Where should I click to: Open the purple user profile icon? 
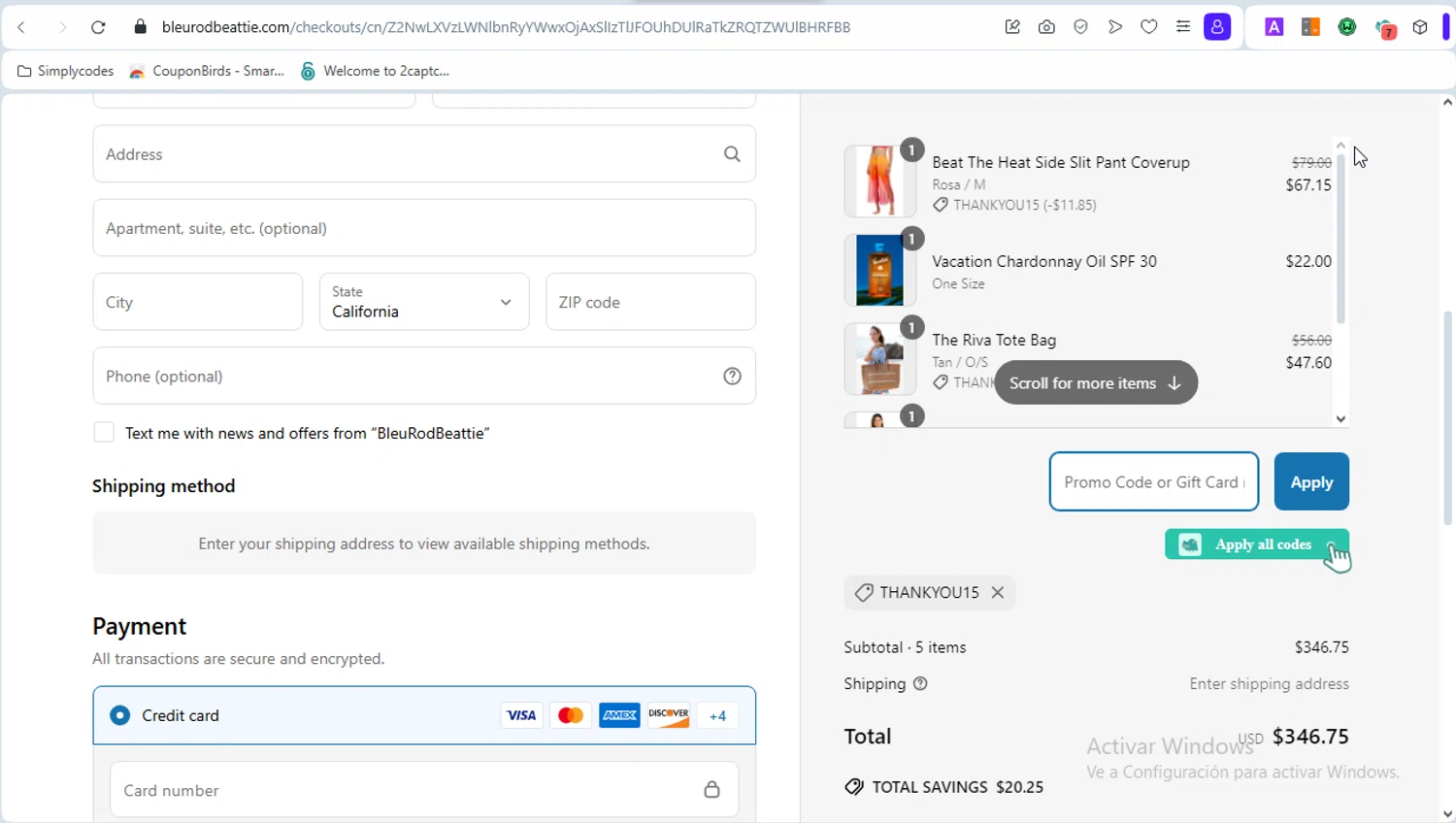1217,27
